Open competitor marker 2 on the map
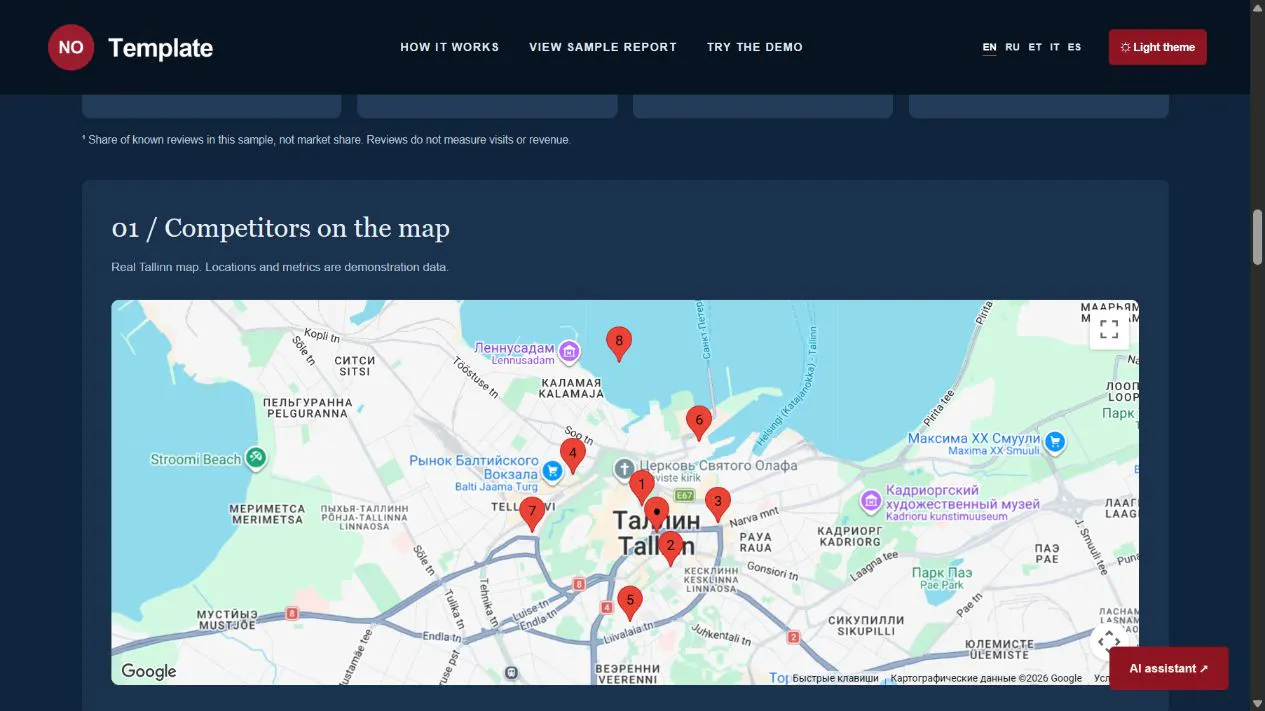Viewport: 1265px width, 711px height. (x=670, y=548)
